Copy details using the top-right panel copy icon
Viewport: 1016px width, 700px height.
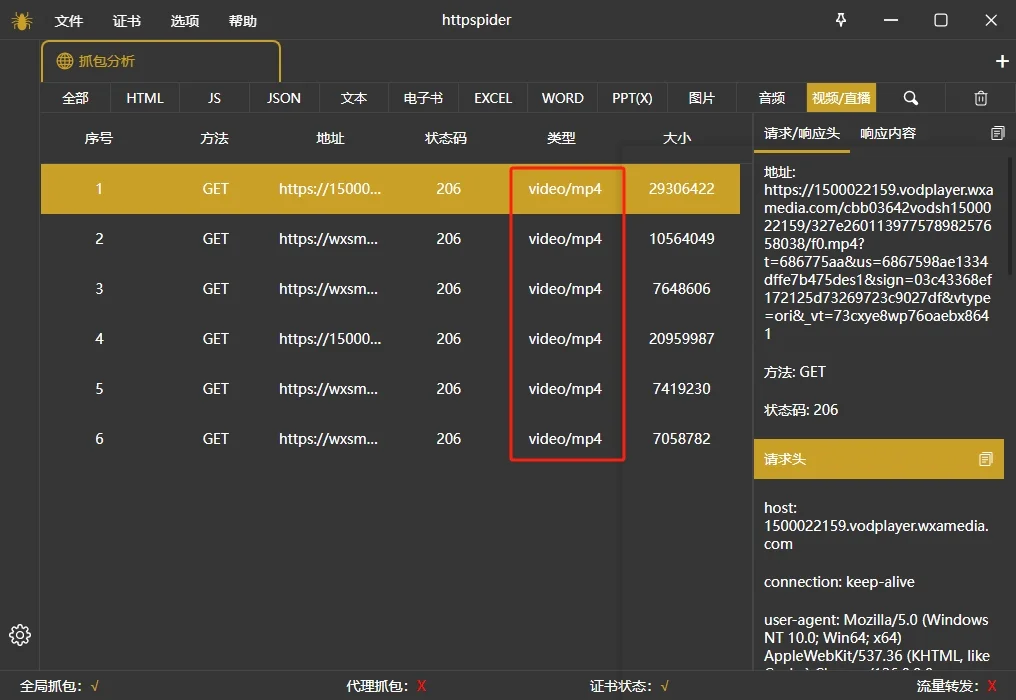pos(997,133)
